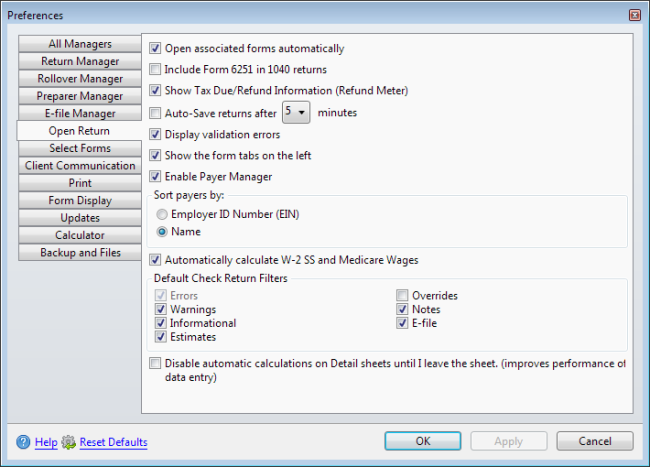Click the Reset Defaults gear icon
This screenshot has height=467, width=650.
(68, 442)
